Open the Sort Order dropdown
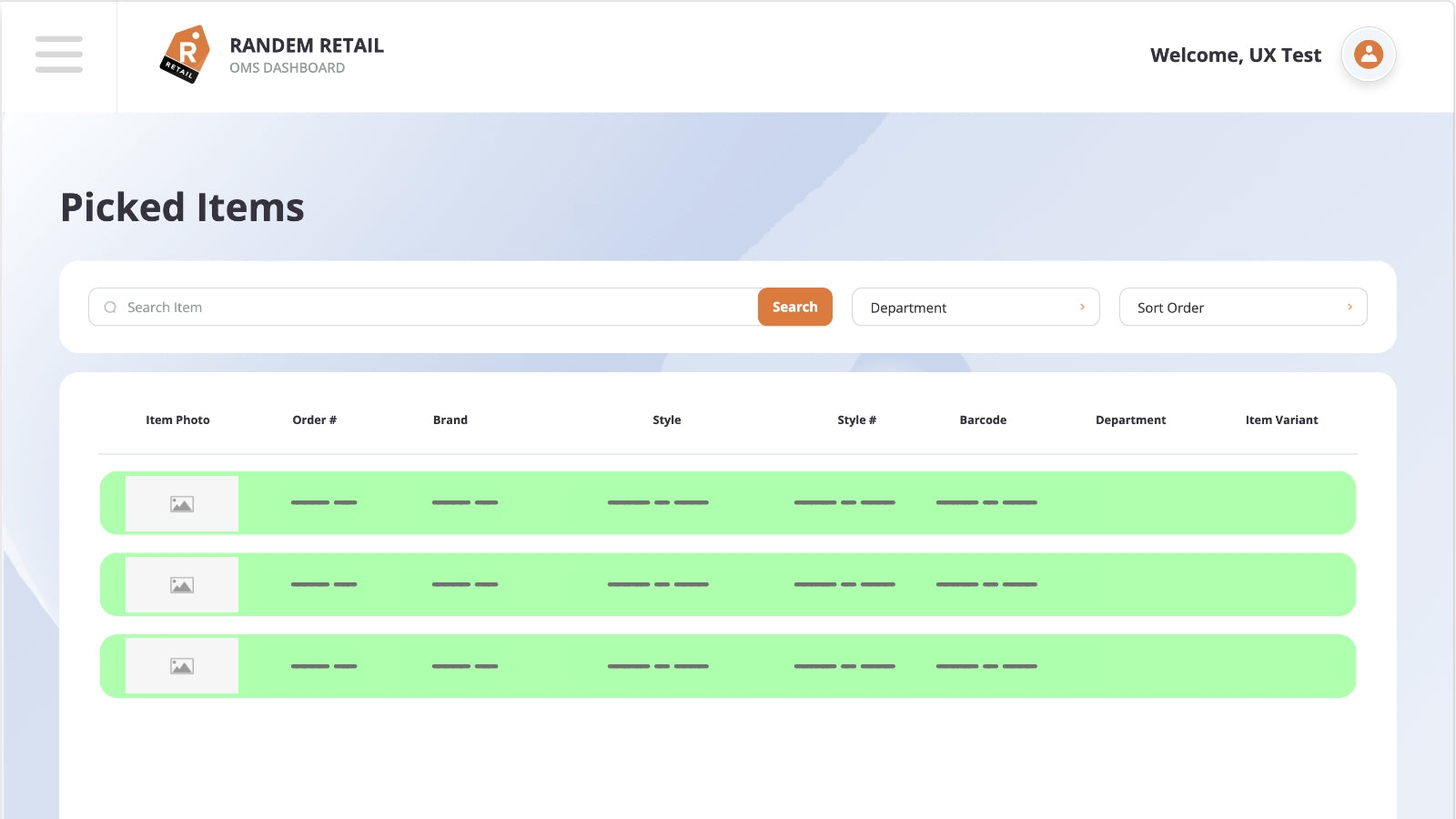This screenshot has width=1456, height=819. [x=1242, y=308]
